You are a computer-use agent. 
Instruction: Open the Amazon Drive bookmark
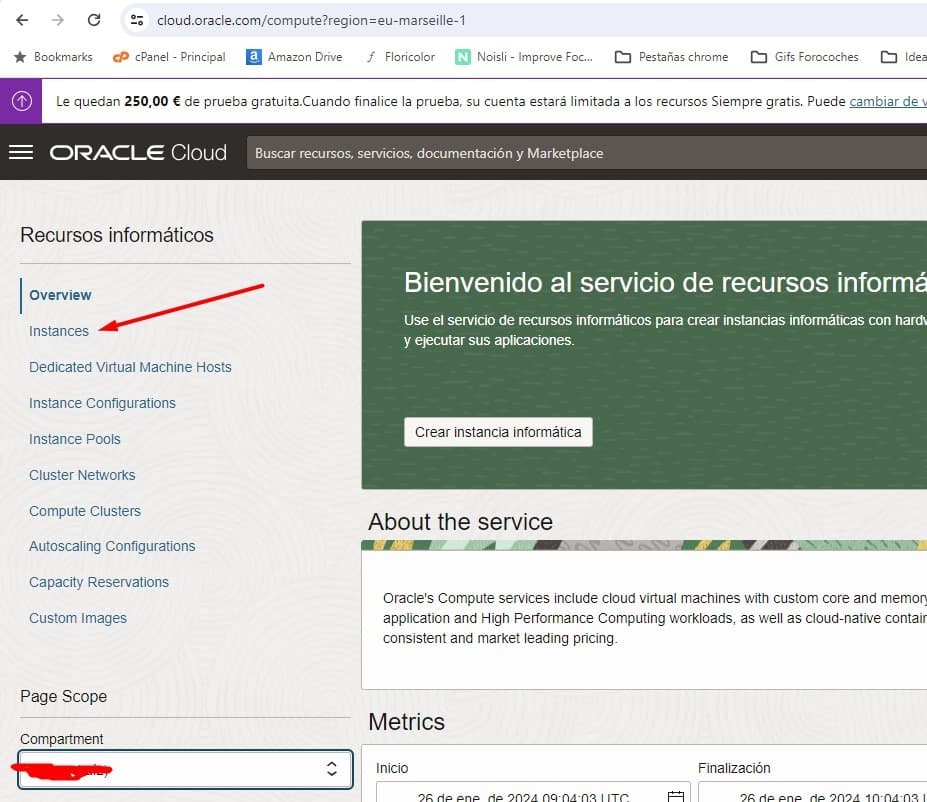pos(294,57)
